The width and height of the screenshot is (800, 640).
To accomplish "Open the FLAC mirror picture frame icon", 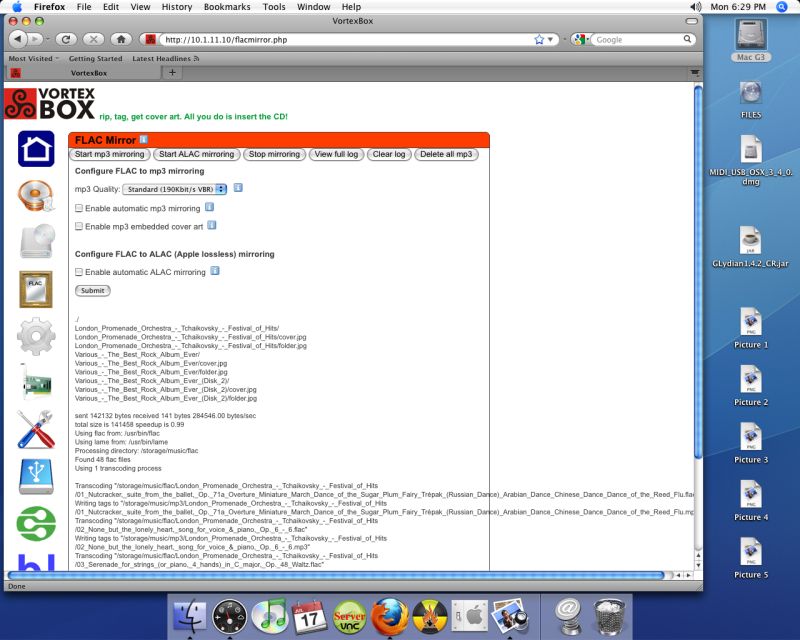I will point(36,289).
